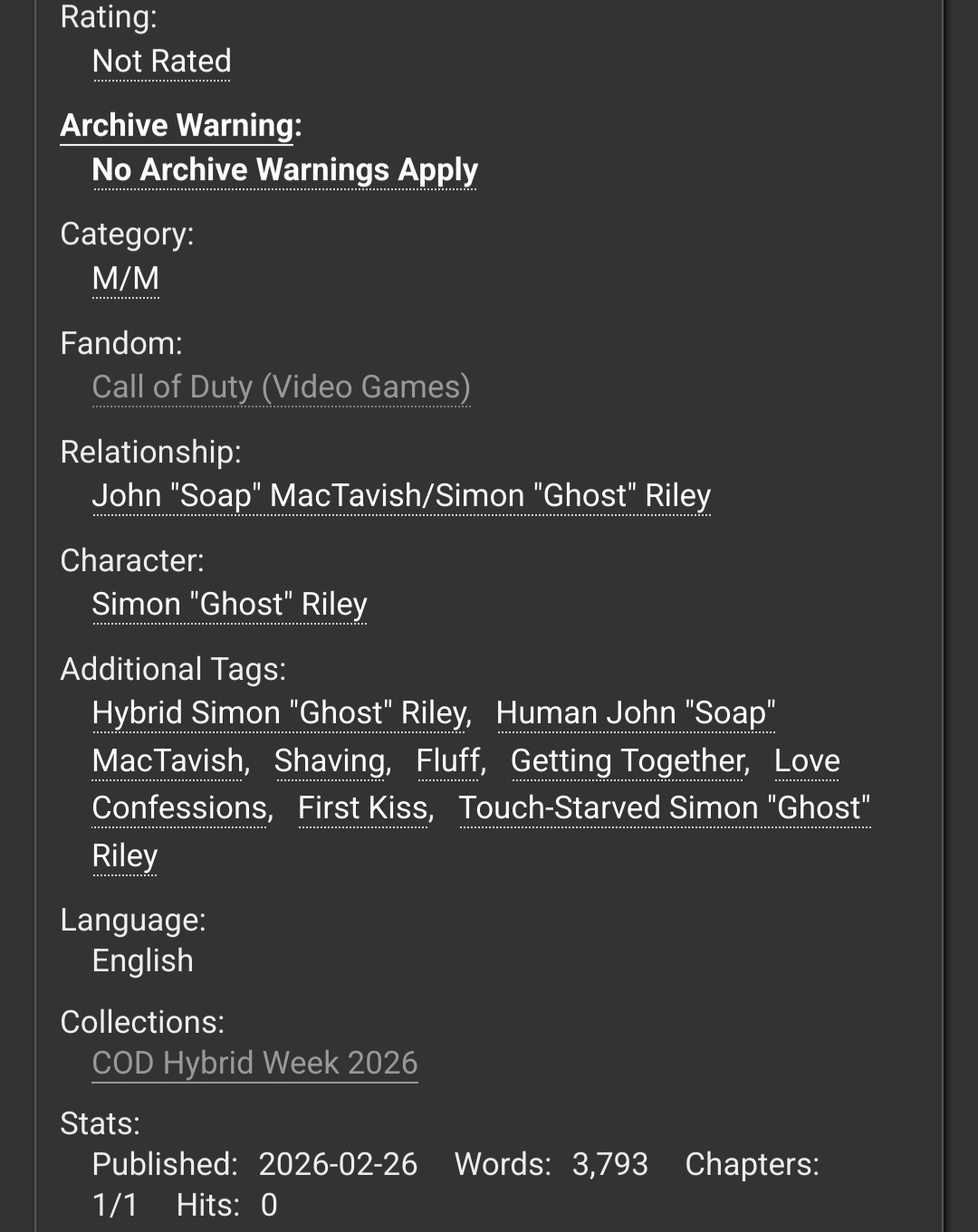The width and height of the screenshot is (978, 1232).
Task: Open the Call of Duty (Video Games) fandom
Action: pos(281,387)
